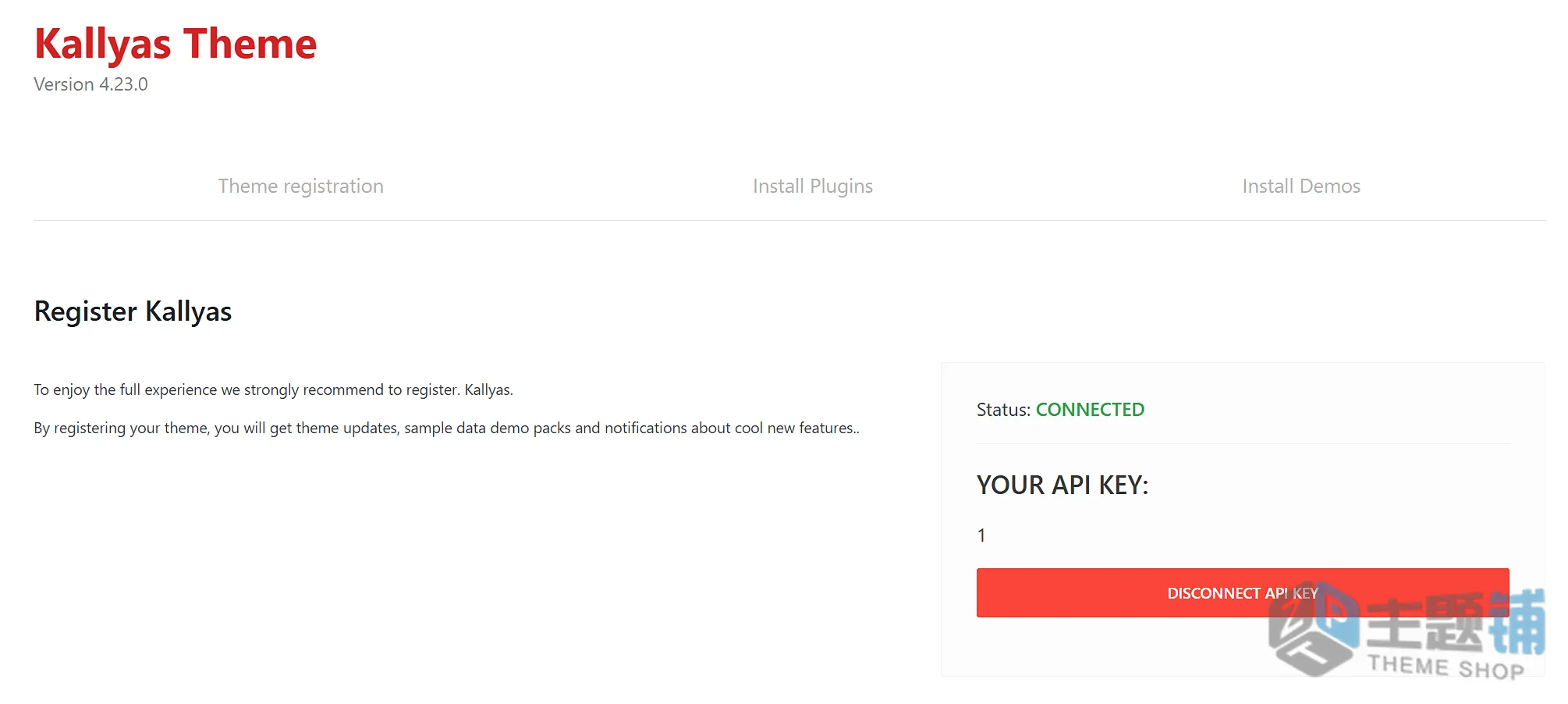Click the Kallyas Theme title

[x=176, y=44]
